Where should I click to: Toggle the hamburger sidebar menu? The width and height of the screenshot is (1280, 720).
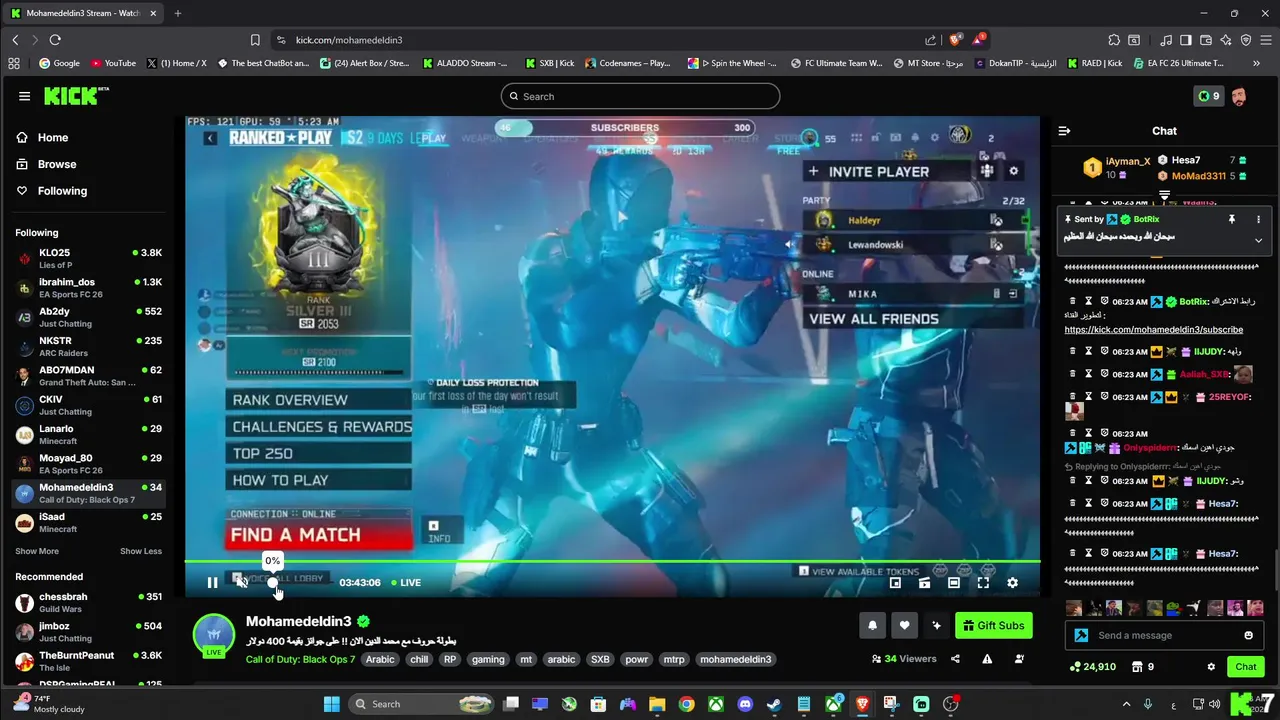pyautogui.click(x=24, y=96)
